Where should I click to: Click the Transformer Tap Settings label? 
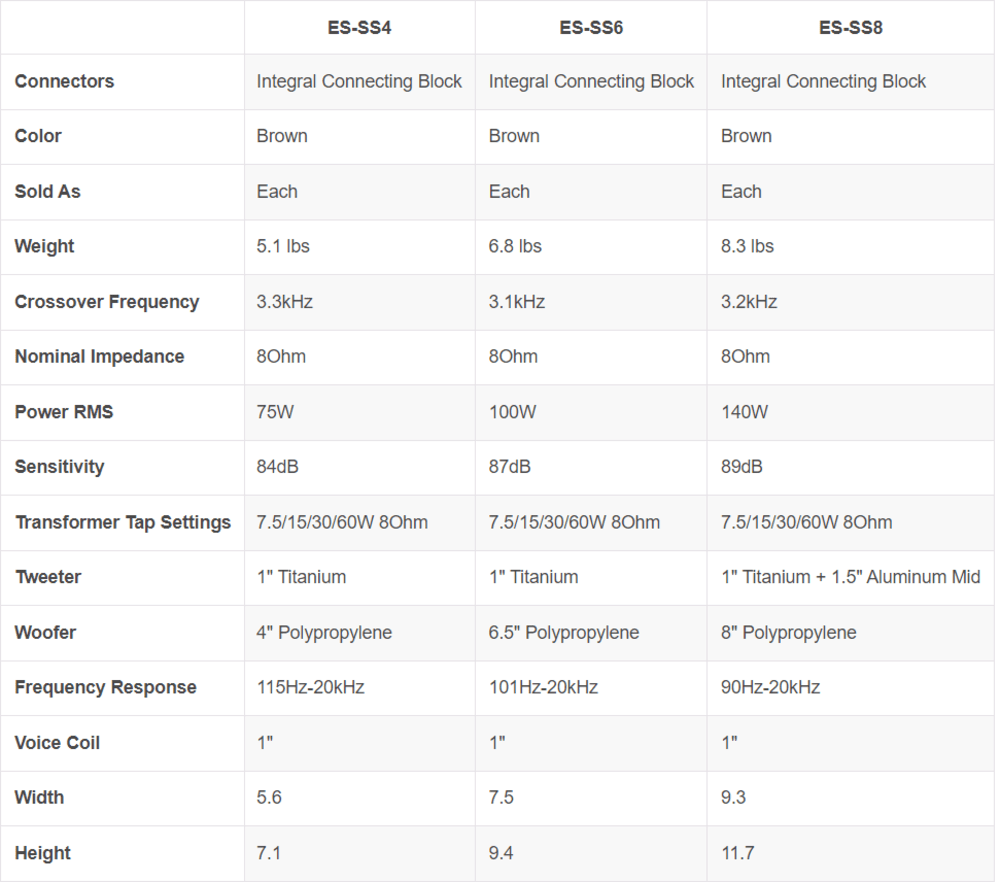(x=123, y=522)
